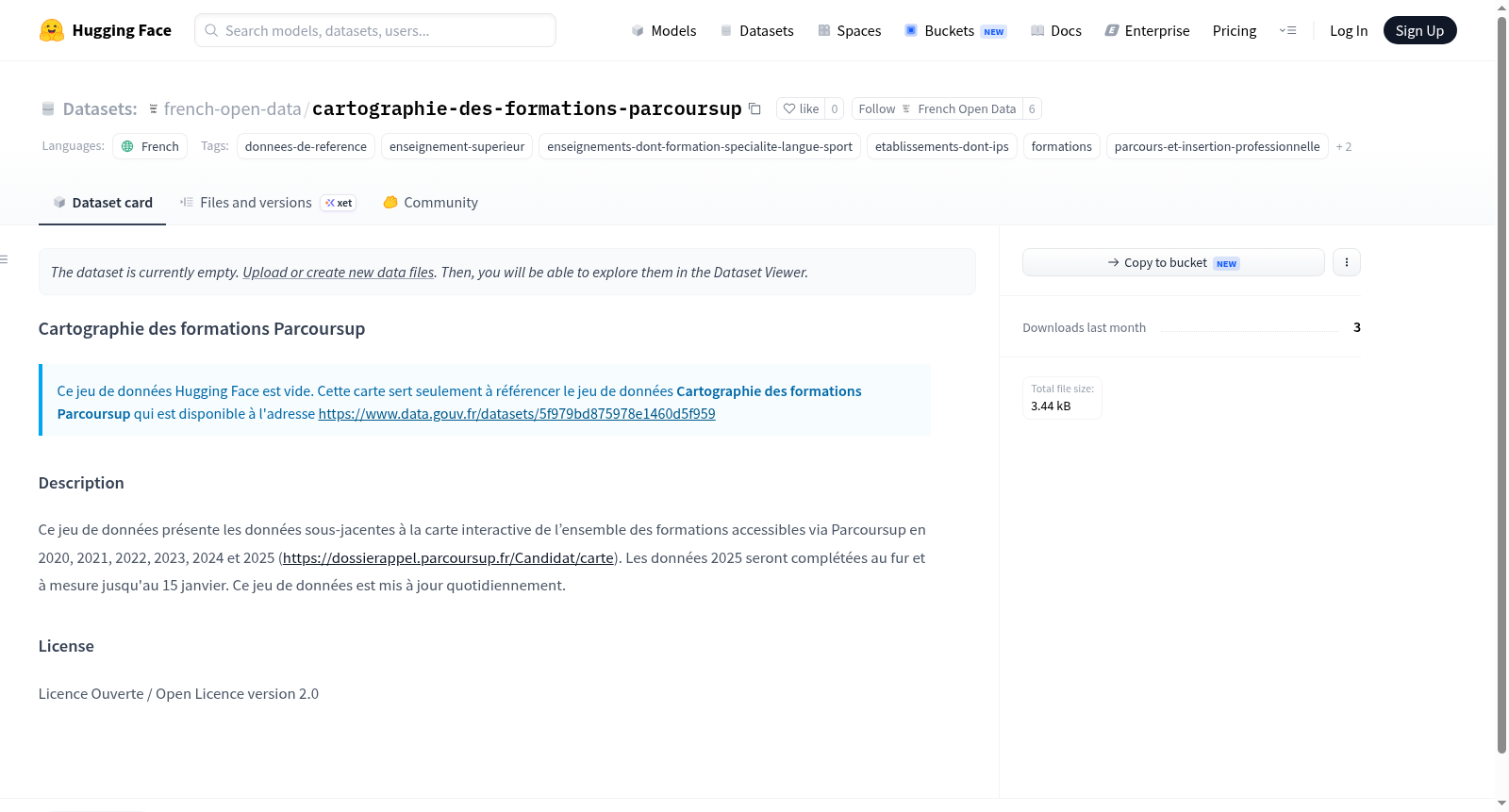Open Buckets from the navbar
Screen dimensions: 1509x812
955,30
